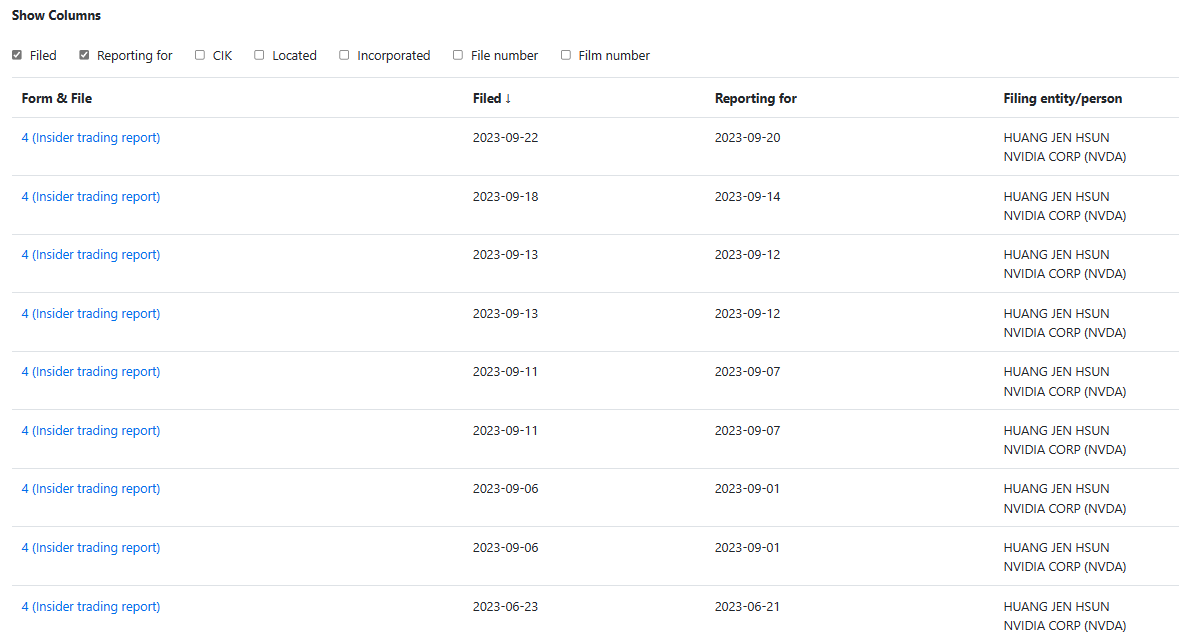Open first insider report filed 2023-09-11
1179x636 pixels.
(x=91, y=371)
